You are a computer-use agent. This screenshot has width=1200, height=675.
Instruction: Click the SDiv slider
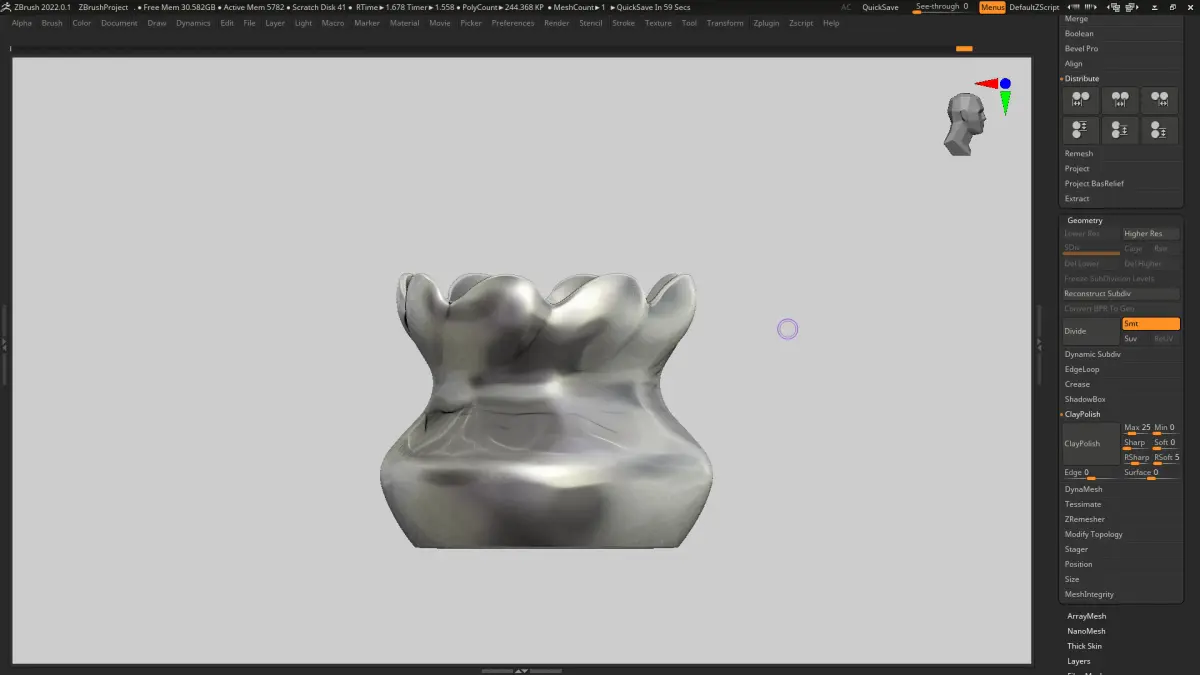tap(1091, 249)
